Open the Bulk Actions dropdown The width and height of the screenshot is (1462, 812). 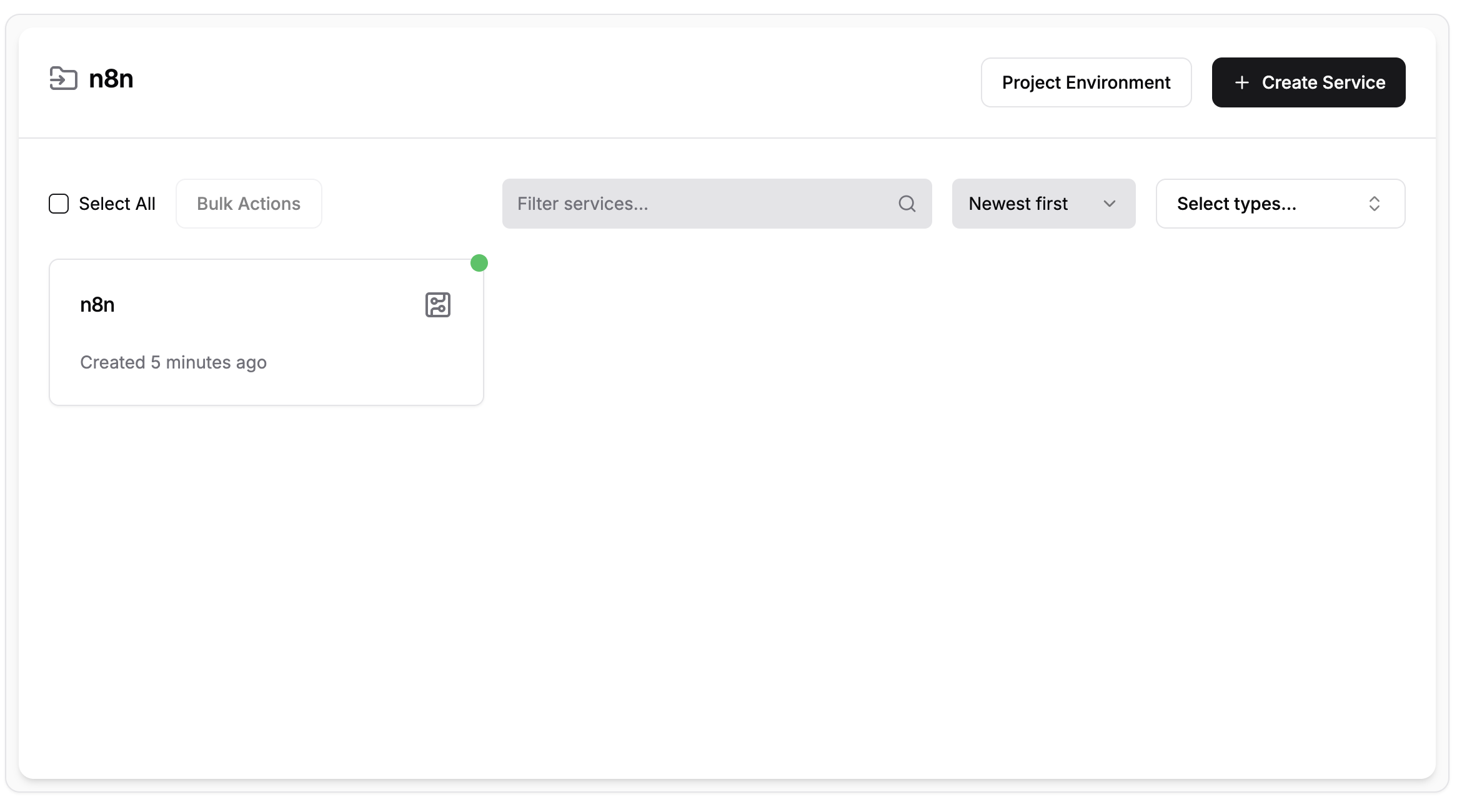(x=249, y=204)
